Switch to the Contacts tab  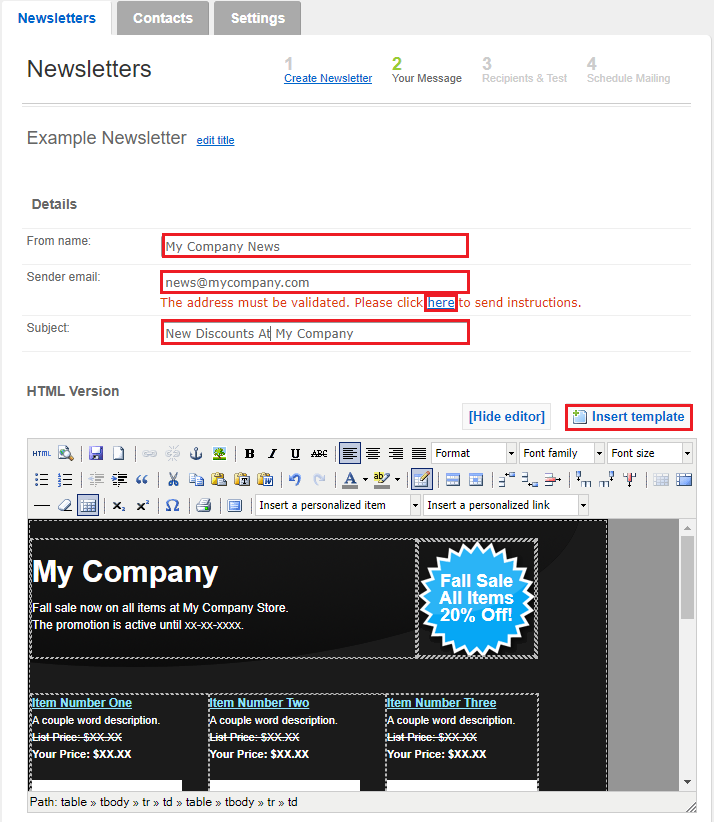pyautogui.click(x=162, y=18)
